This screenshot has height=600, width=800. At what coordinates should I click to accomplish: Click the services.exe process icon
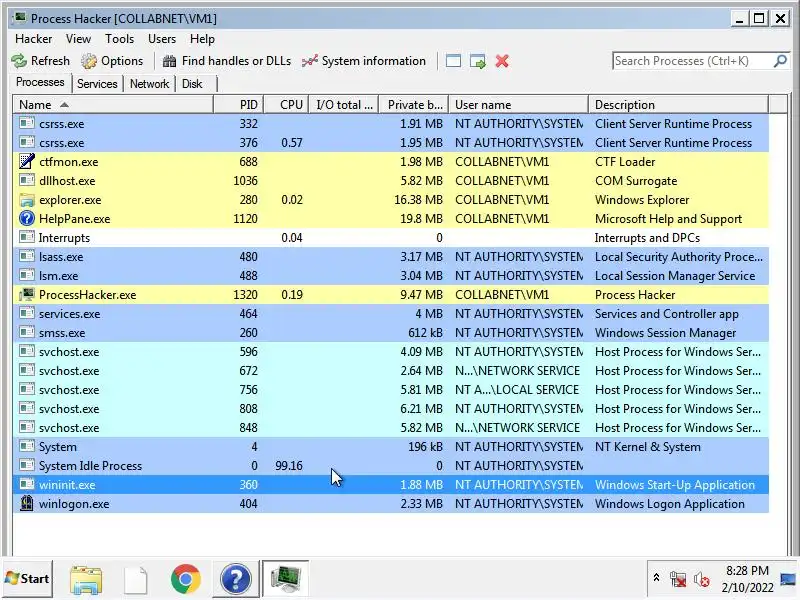(x=27, y=313)
